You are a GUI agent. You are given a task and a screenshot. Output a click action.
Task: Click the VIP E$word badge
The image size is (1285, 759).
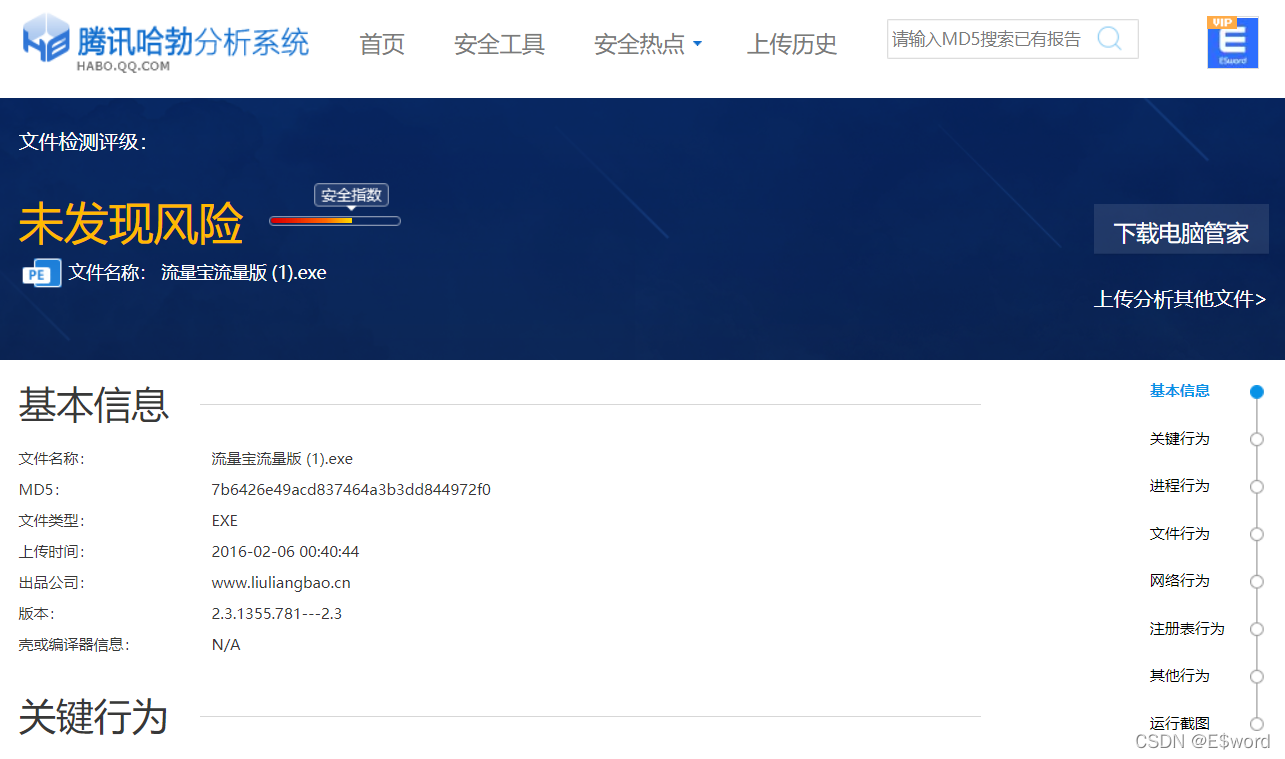coord(1232,42)
